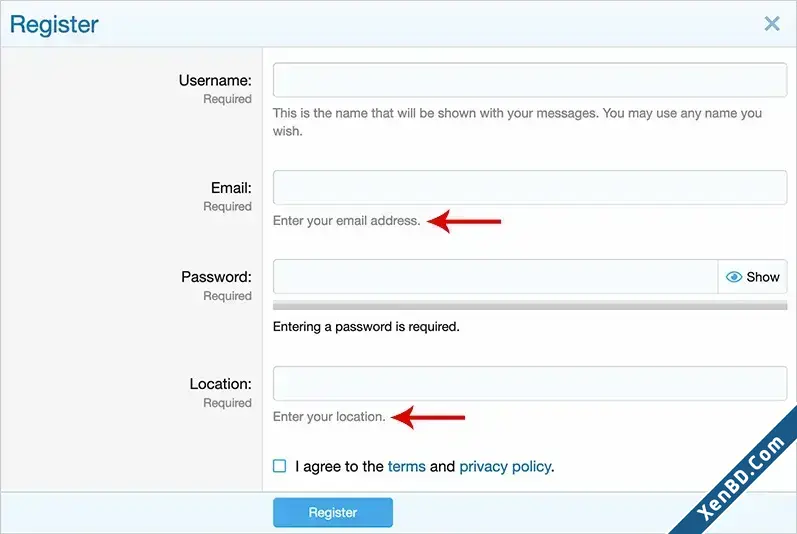Click the Username: field label
797x534 pixels.
215,80
